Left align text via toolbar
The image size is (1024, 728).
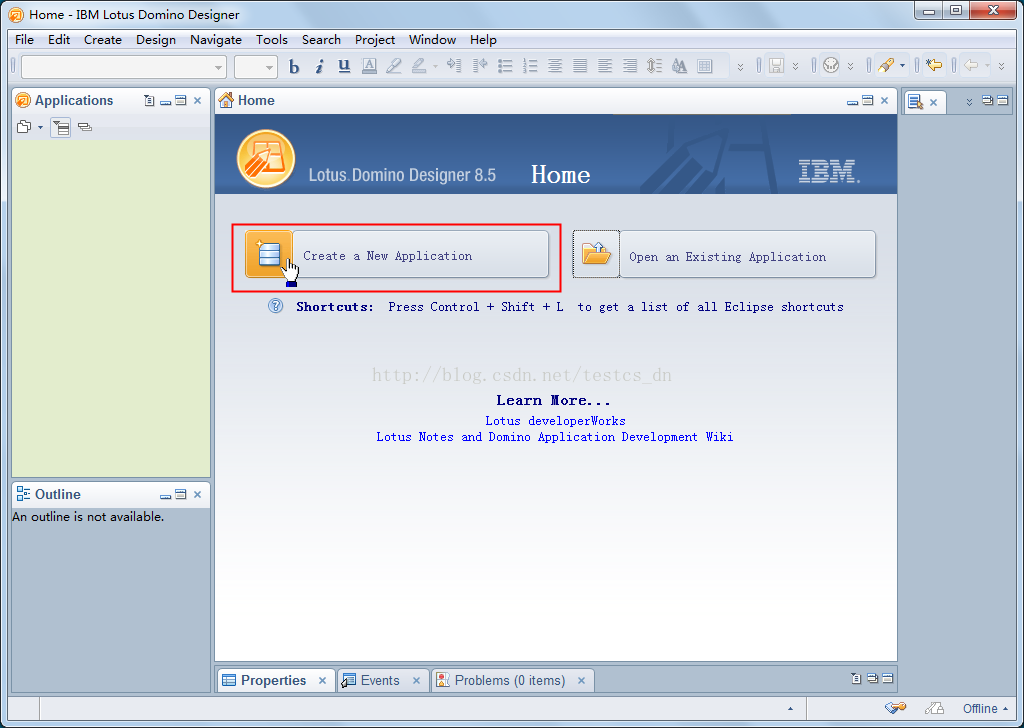coord(605,66)
